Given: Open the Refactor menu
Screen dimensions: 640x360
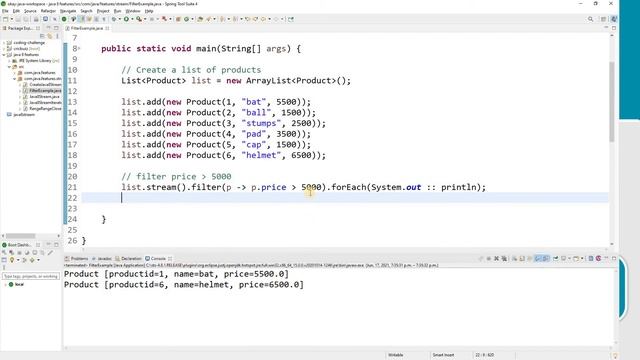Looking at the screenshot, I should pyautogui.click(x=48, y=11).
